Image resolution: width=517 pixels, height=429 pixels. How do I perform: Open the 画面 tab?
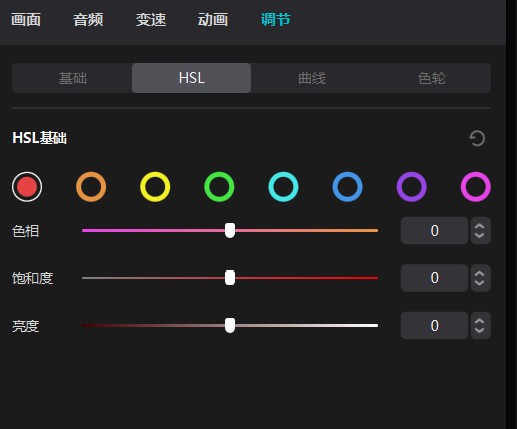(x=26, y=19)
